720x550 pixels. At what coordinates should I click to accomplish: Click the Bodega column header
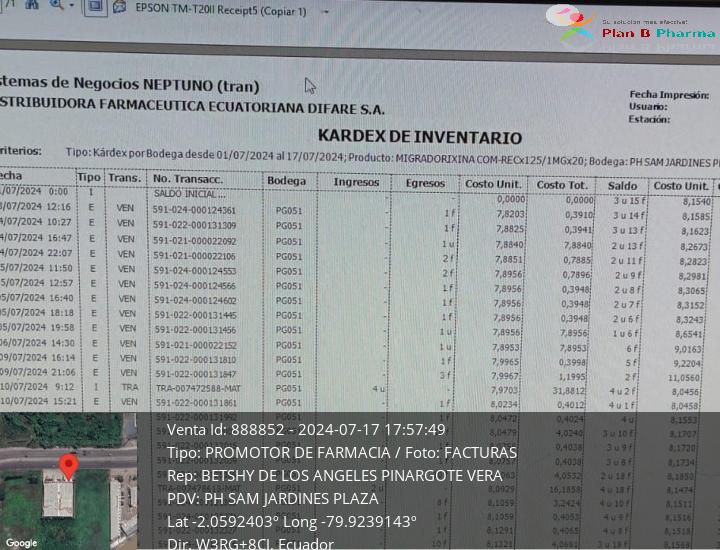pos(287,181)
